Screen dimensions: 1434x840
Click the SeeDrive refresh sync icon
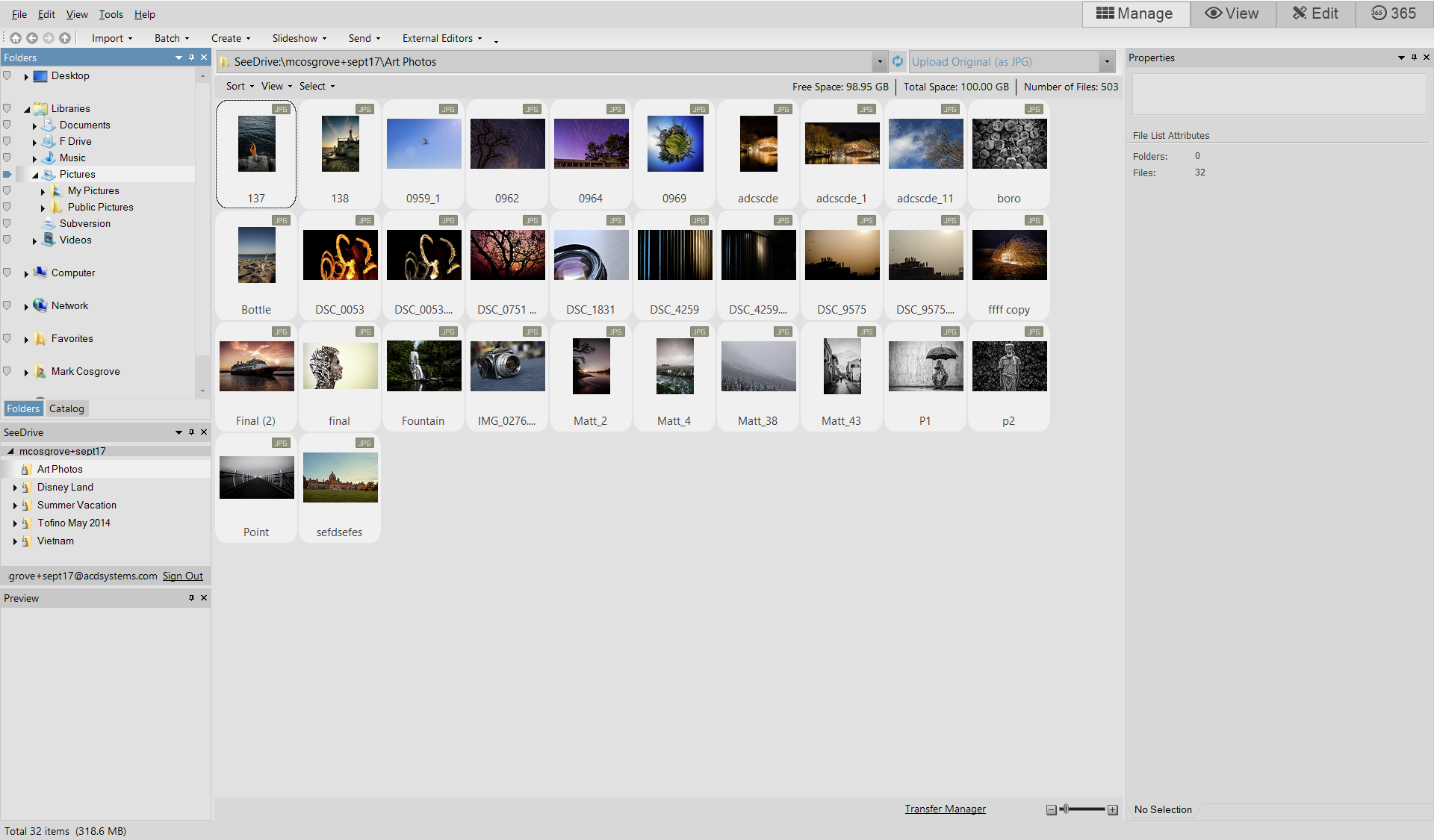(x=898, y=62)
